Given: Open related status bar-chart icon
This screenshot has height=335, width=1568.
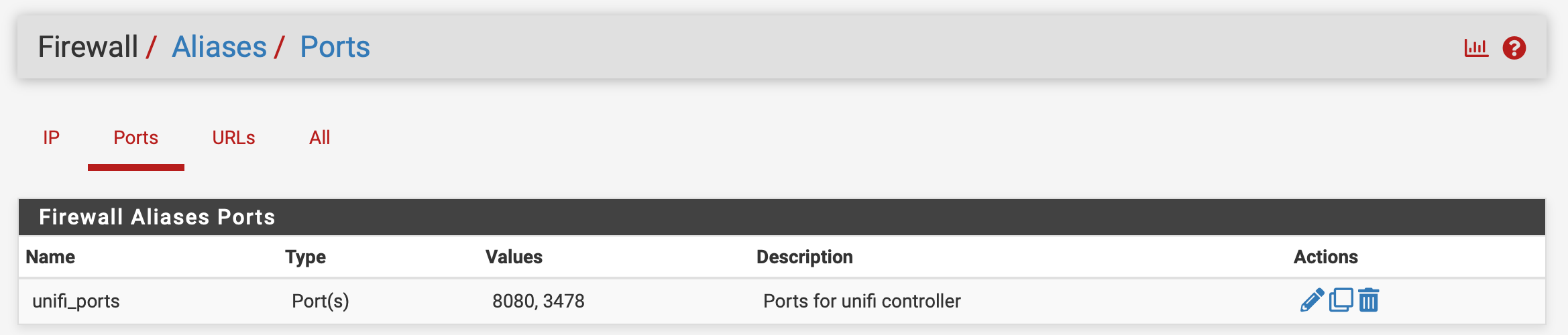Looking at the screenshot, I should tap(1476, 48).
